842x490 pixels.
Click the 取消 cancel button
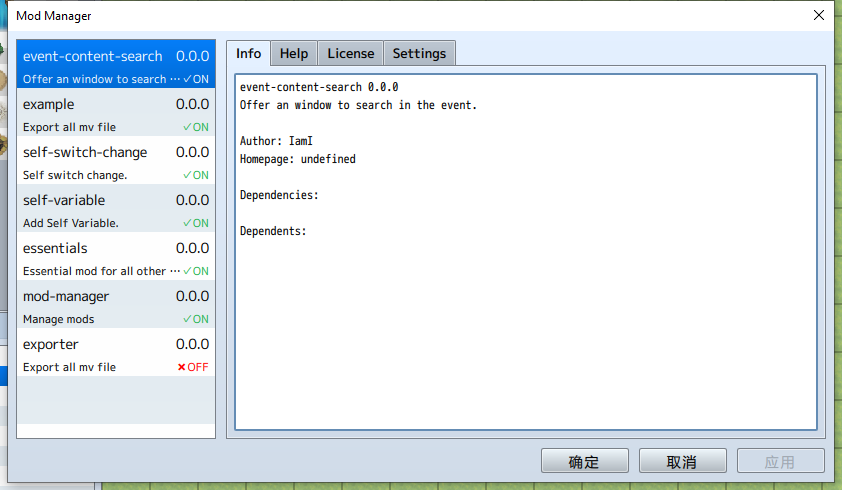coord(683,461)
